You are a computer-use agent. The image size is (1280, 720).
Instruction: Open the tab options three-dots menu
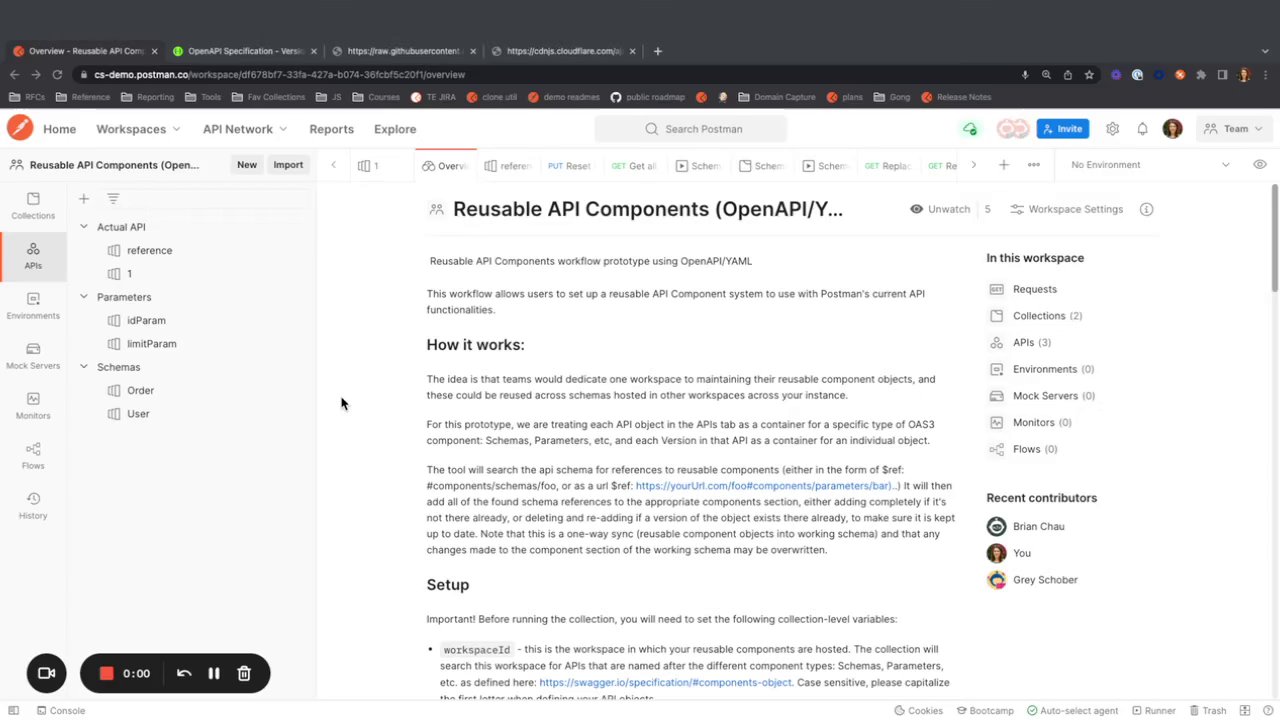click(x=1033, y=165)
